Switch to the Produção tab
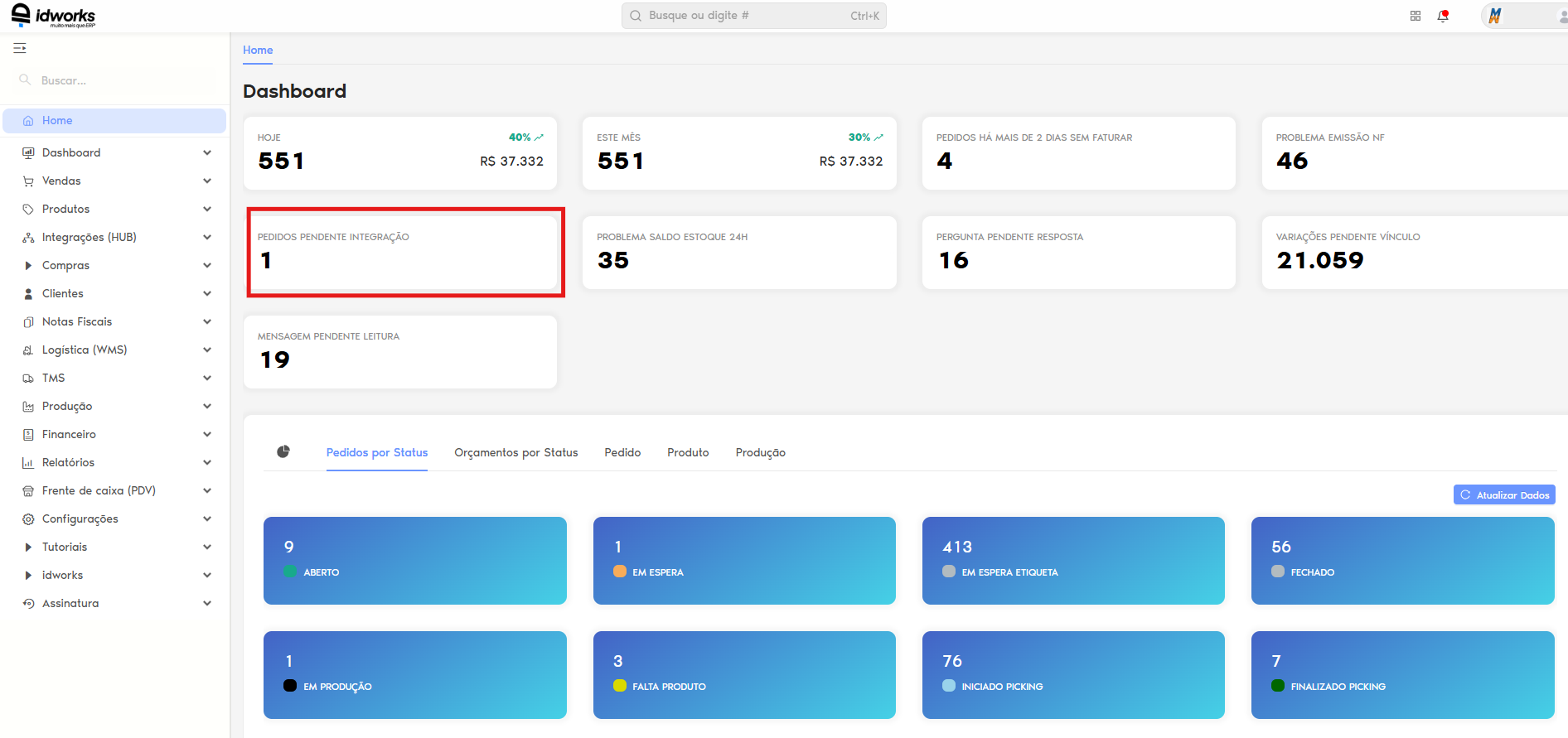1568x738 pixels. point(761,452)
